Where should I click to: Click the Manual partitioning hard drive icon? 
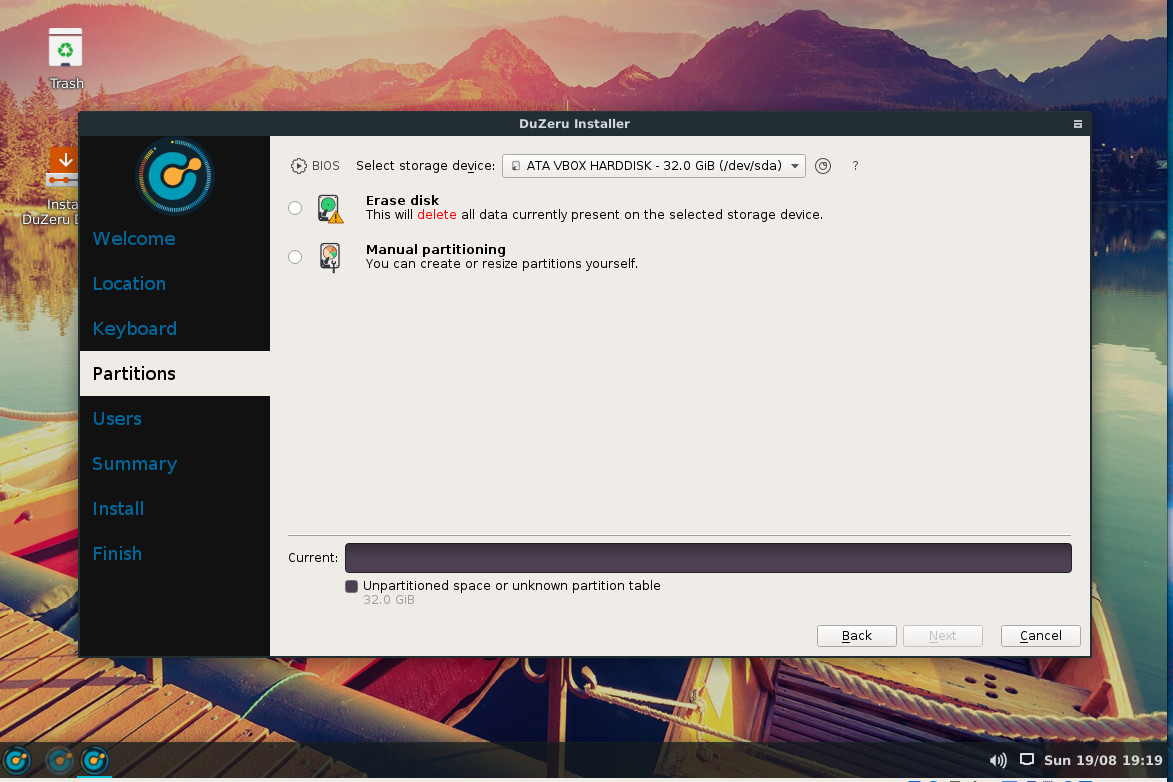point(330,257)
